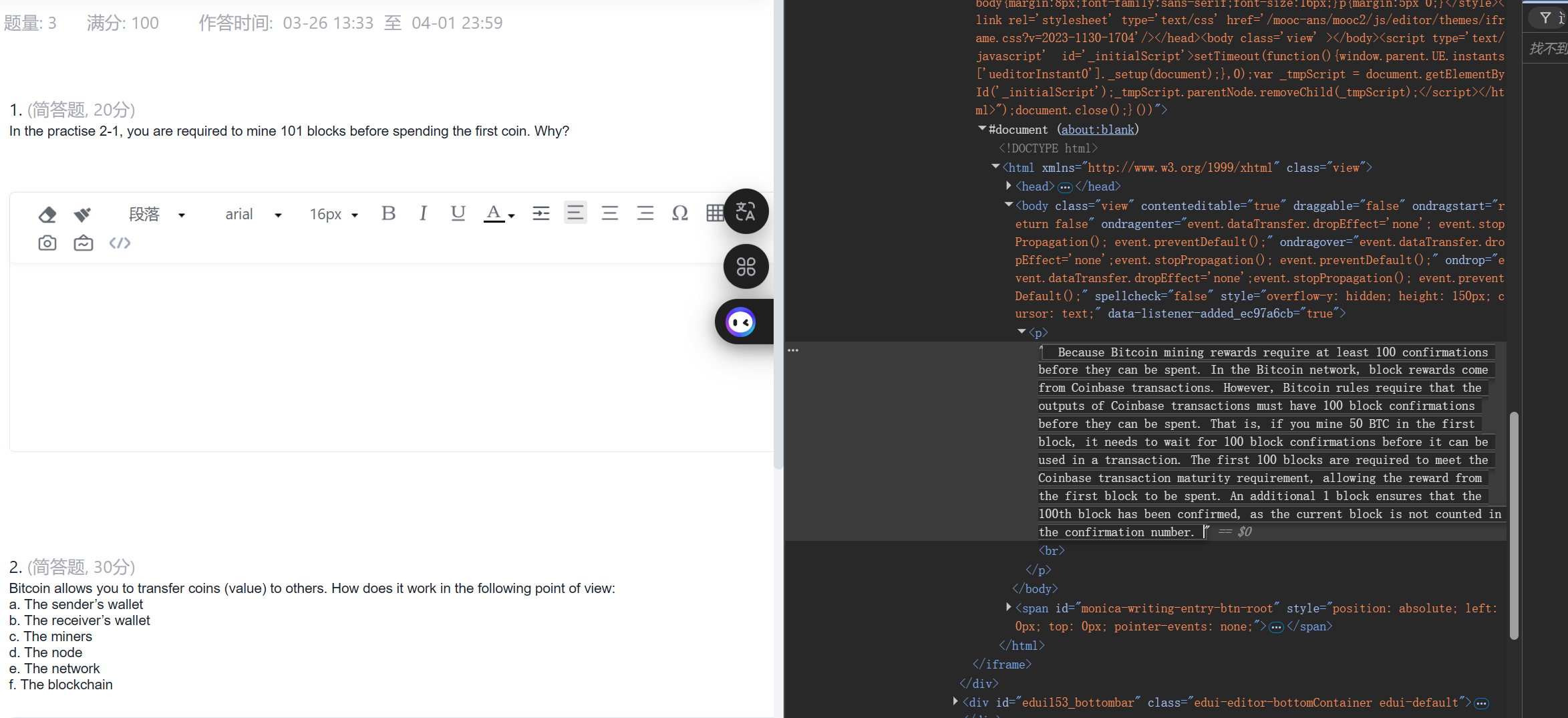Click the '满分: 100' score text

pyautogui.click(x=123, y=23)
